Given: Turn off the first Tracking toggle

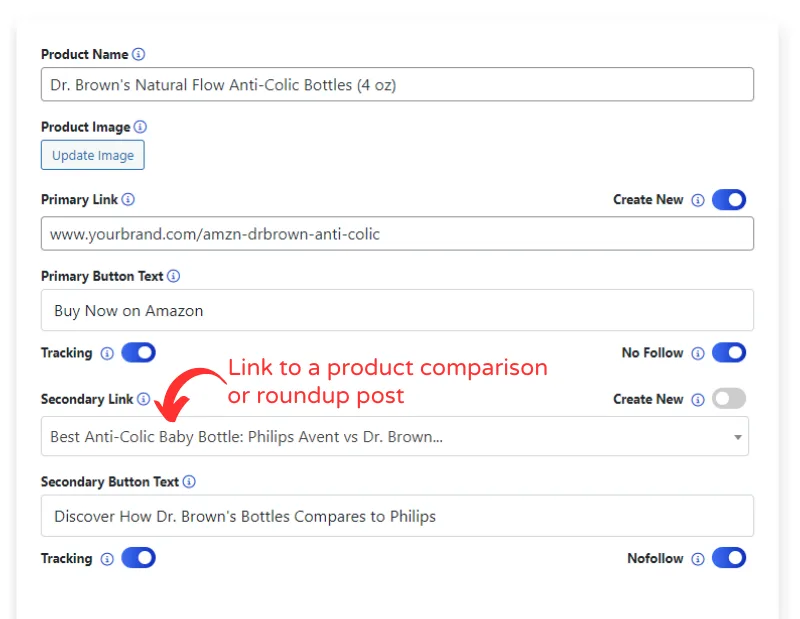Looking at the screenshot, I should click(x=138, y=353).
